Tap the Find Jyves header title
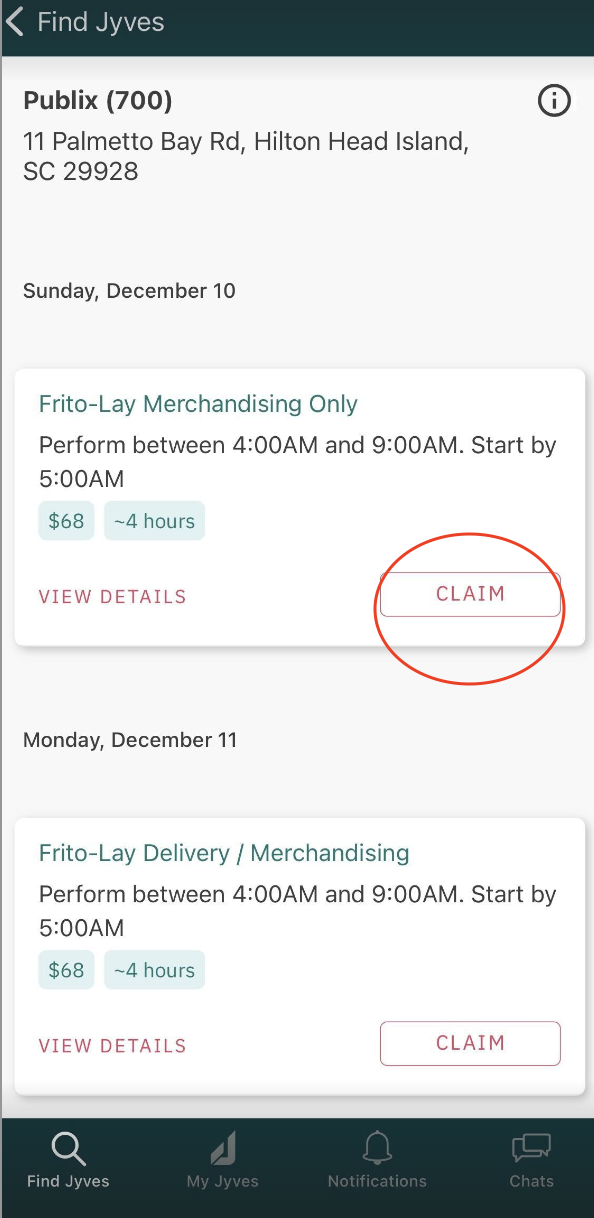The image size is (594, 1218). [x=101, y=22]
